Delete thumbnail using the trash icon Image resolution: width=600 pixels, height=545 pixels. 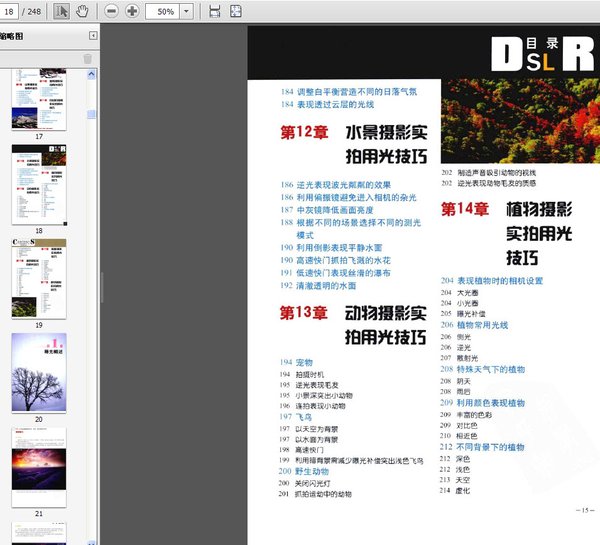pyautogui.click(x=87, y=58)
